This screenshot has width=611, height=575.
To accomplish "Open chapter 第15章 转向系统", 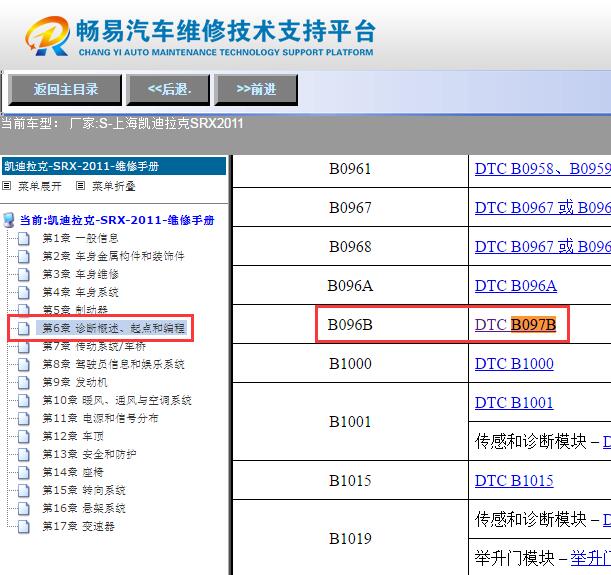I will [x=84, y=490].
